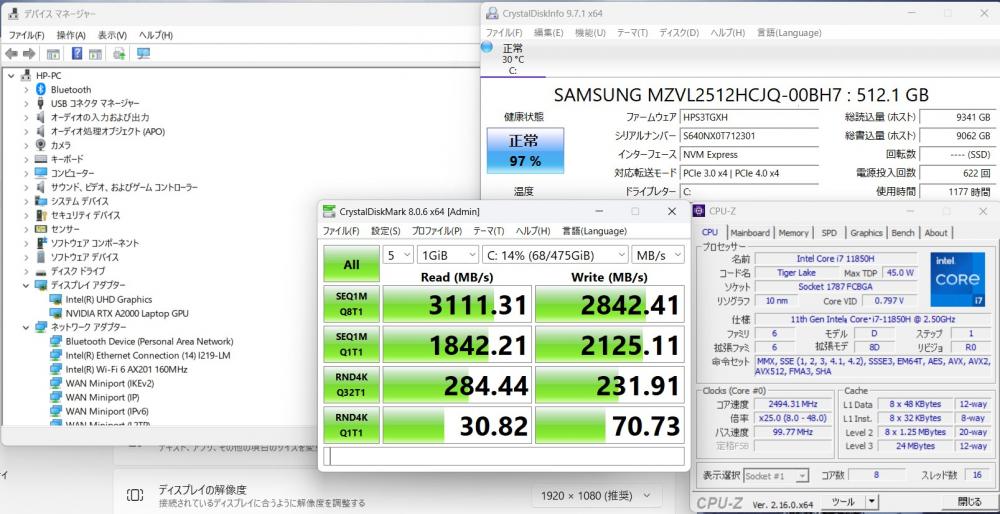Switch to the Graphics tab in CPU-Z

(866, 233)
